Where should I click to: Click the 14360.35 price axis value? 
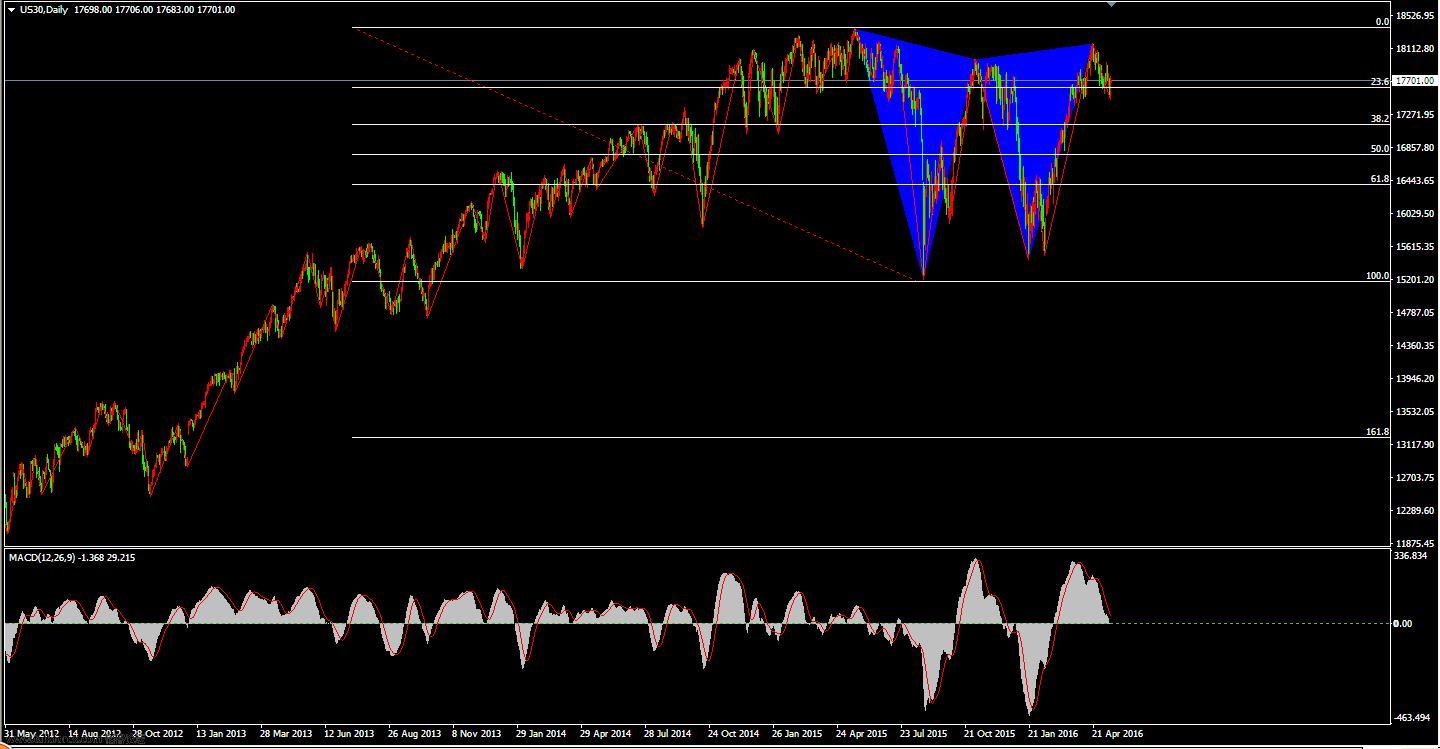tap(1415, 346)
